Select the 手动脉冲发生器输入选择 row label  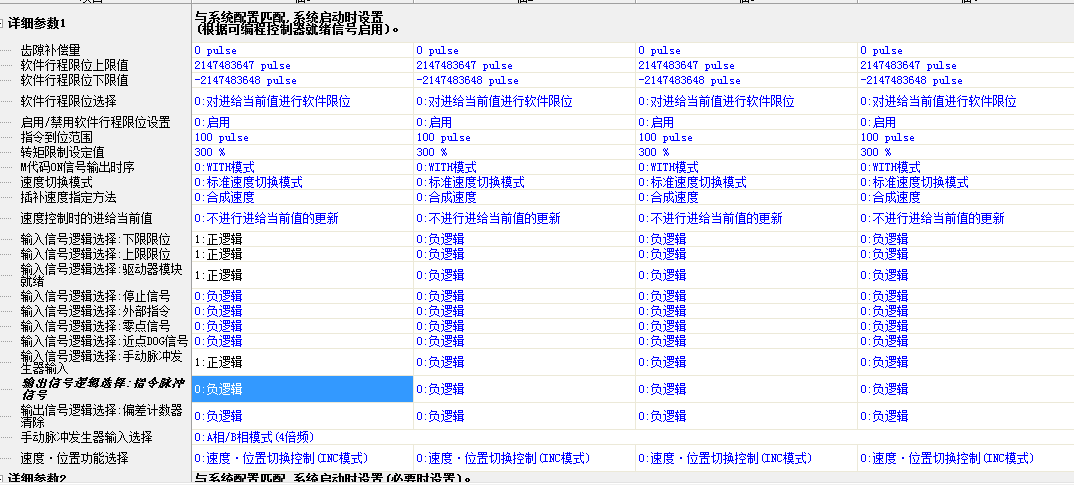86,437
